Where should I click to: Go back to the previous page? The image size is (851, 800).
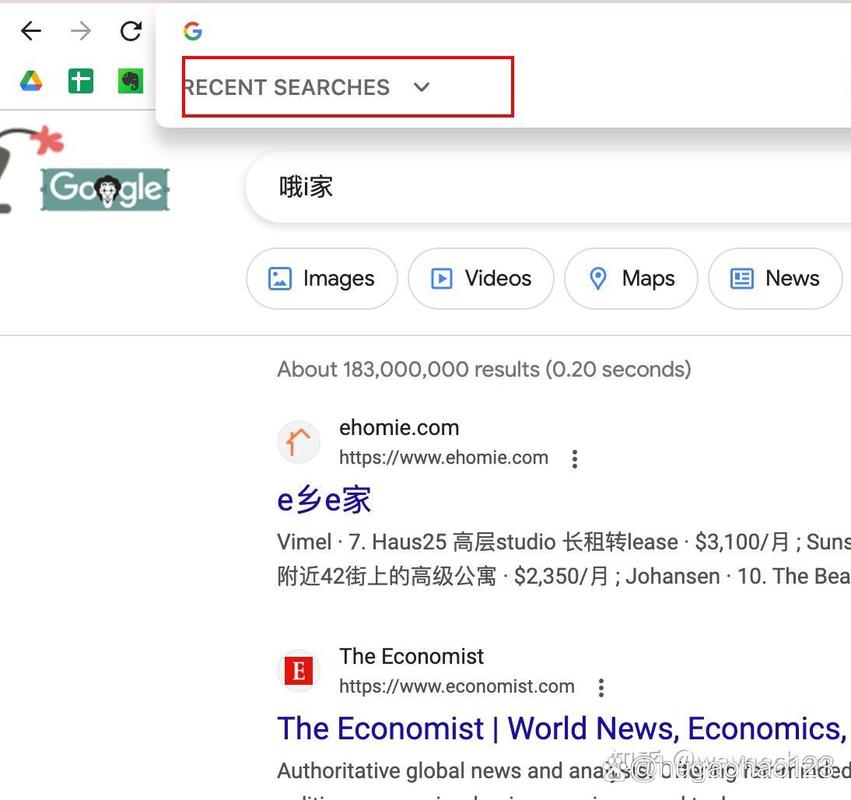(x=31, y=31)
